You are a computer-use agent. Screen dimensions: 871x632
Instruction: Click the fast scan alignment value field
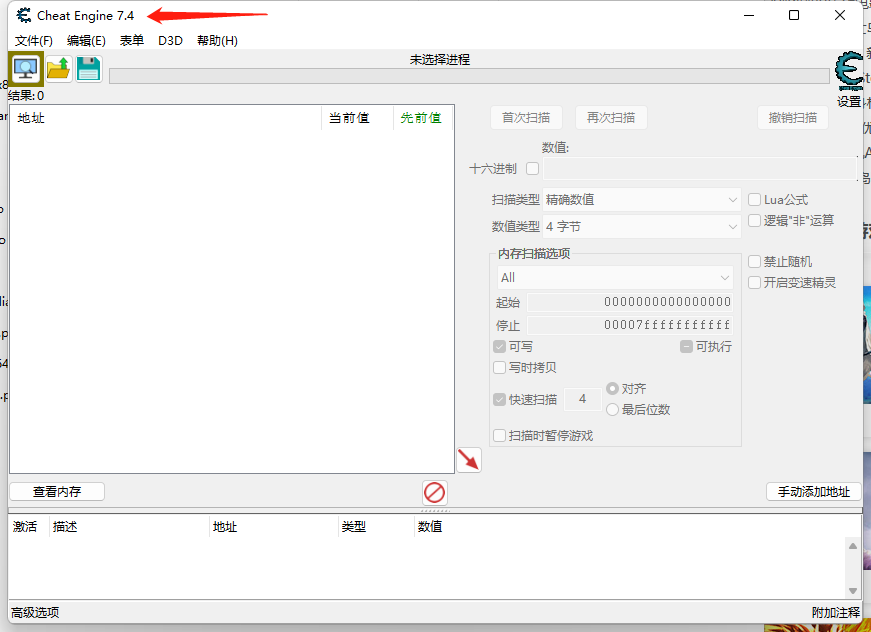pos(583,399)
